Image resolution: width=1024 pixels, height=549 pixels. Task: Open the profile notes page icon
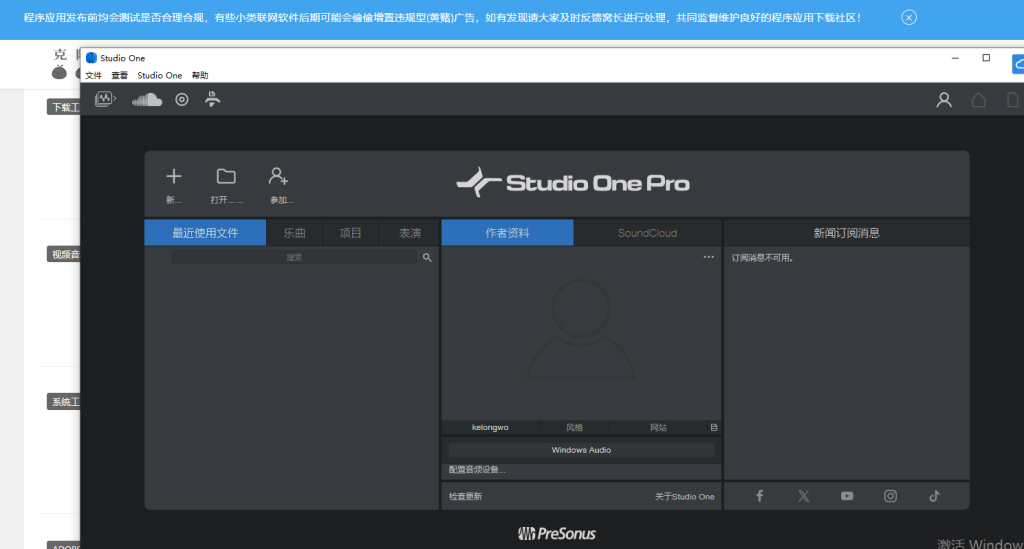click(x=714, y=428)
